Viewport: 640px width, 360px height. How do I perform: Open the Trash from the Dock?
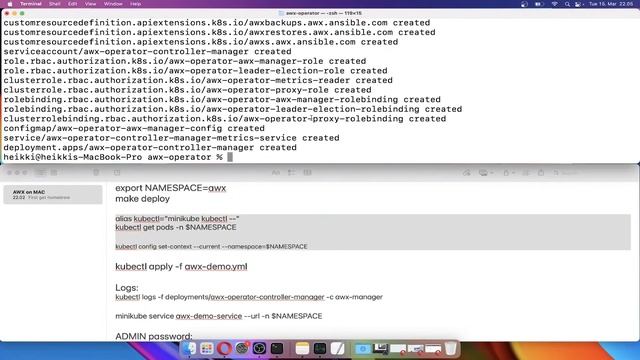point(450,348)
